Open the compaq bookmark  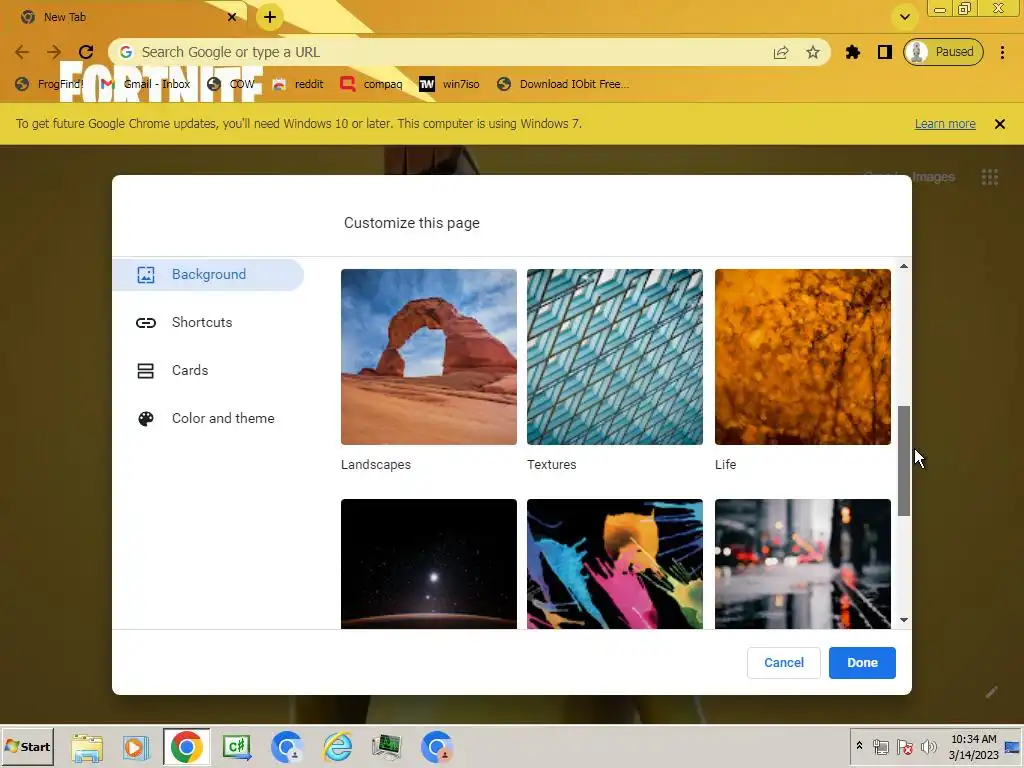[371, 84]
